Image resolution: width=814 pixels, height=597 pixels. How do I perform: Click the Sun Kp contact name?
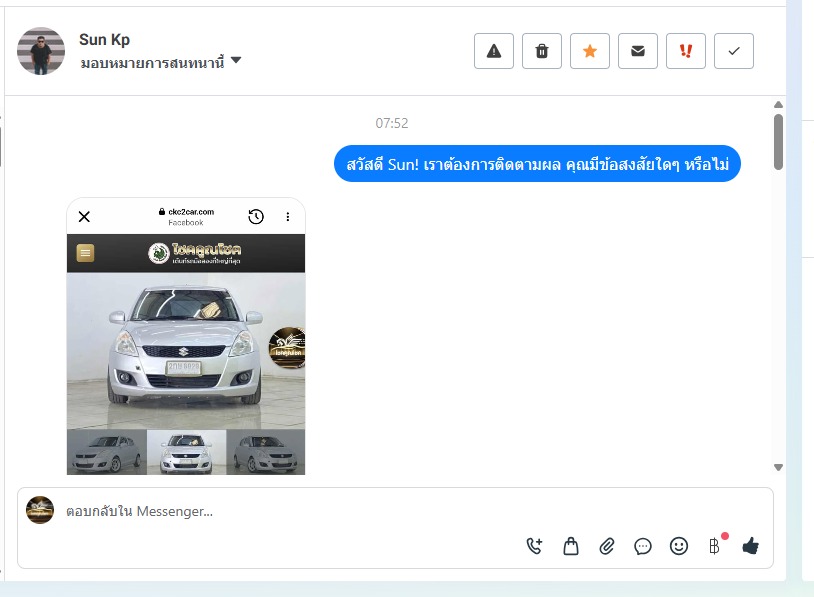point(104,40)
